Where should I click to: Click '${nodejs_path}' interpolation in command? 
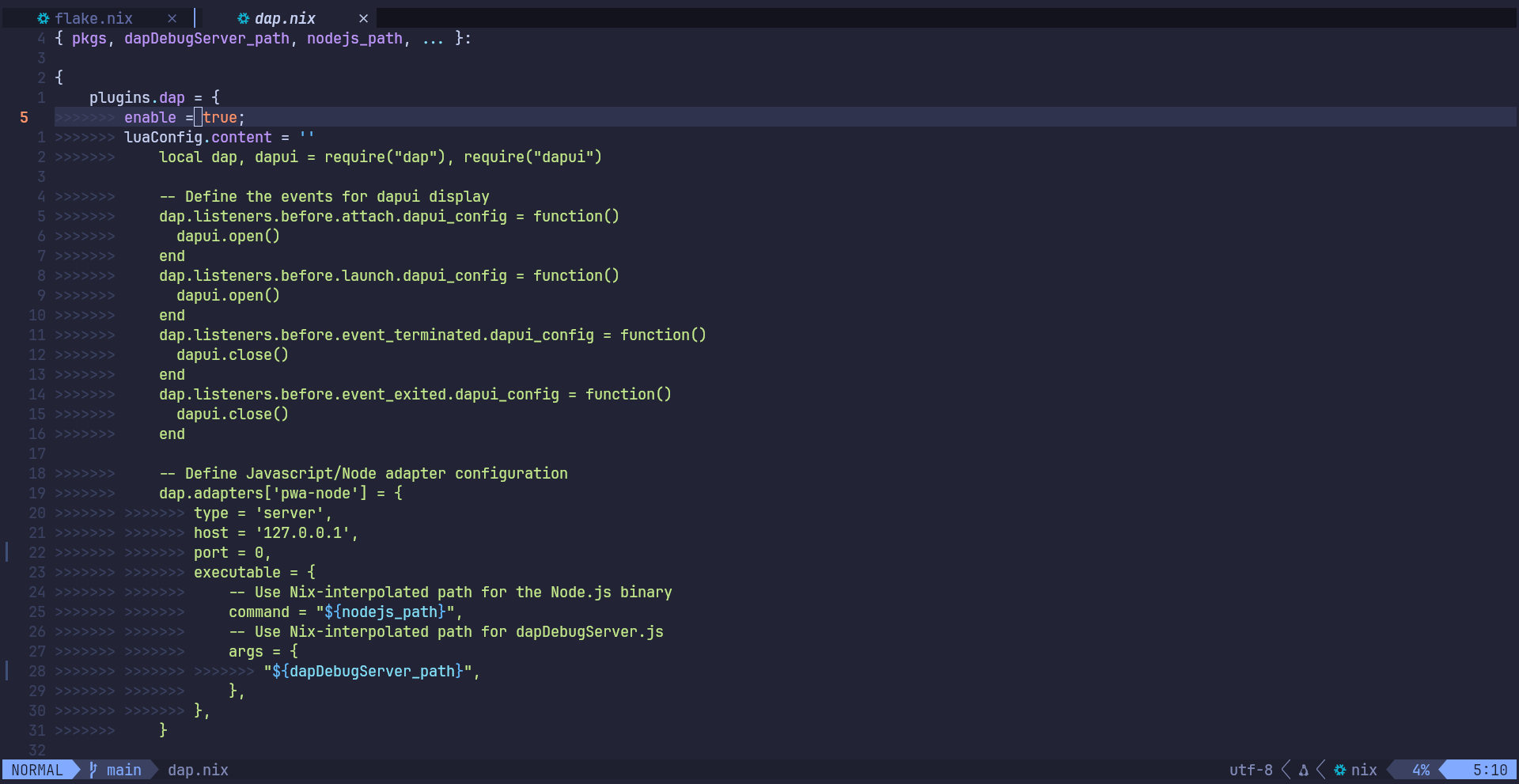tap(385, 612)
